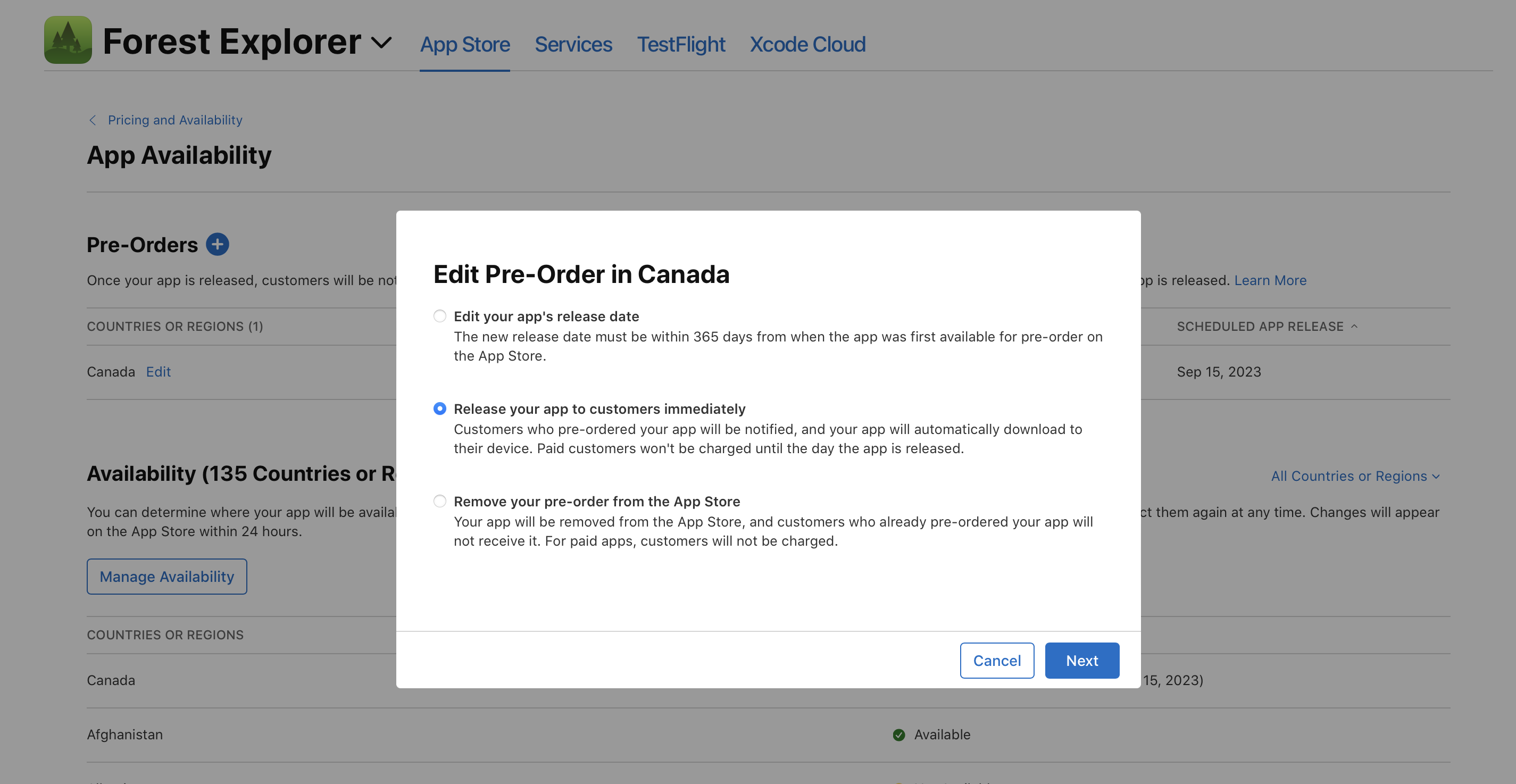Click the Manage Availability button
The image size is (1516, 784).
[x=167, y=576]
